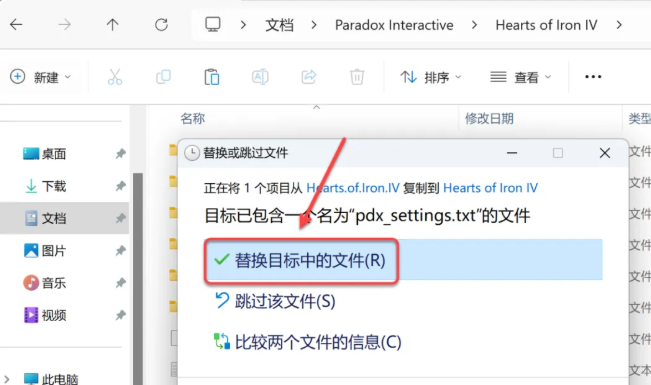This screenshot has height=385, width=651.
Task: Refresh the current folder
Action: (x=161, y=25)
